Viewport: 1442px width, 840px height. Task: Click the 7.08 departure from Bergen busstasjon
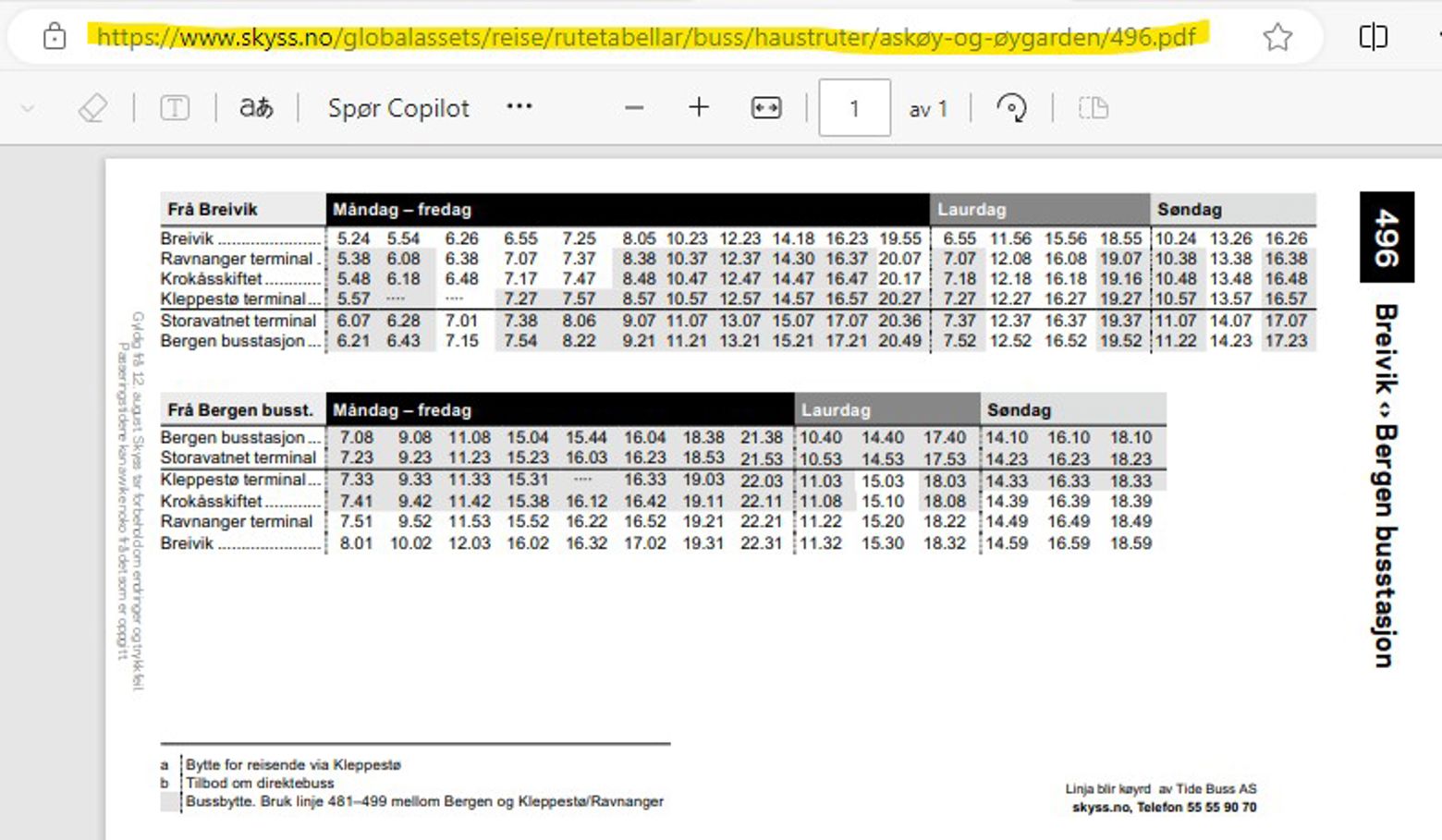356,437
